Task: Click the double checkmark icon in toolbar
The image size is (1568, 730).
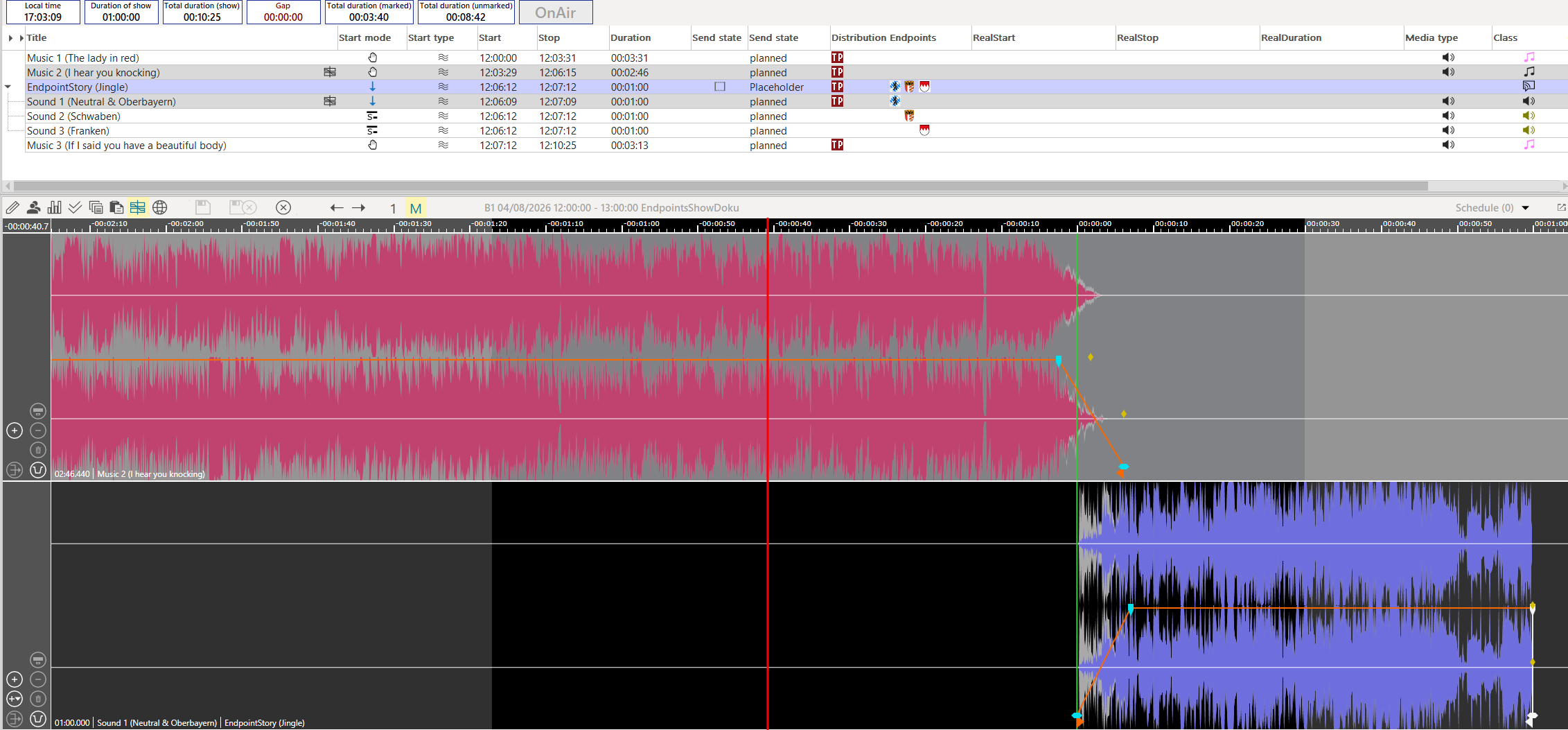Action: (75, 207)
